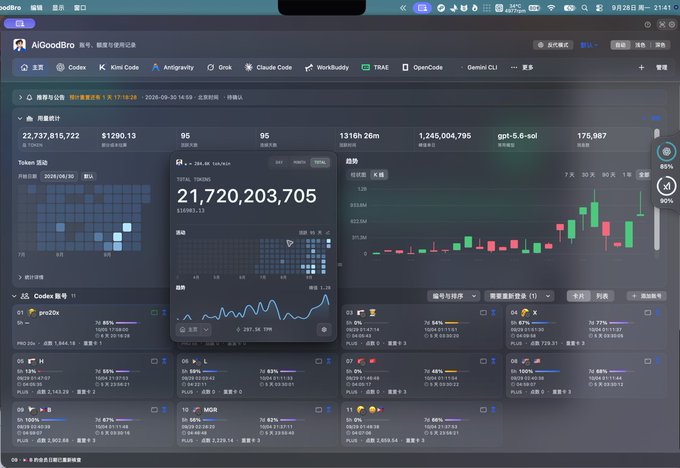Go to the 主页 home tab
This screenshot has width=680, height=468.
tap(32, 67)
